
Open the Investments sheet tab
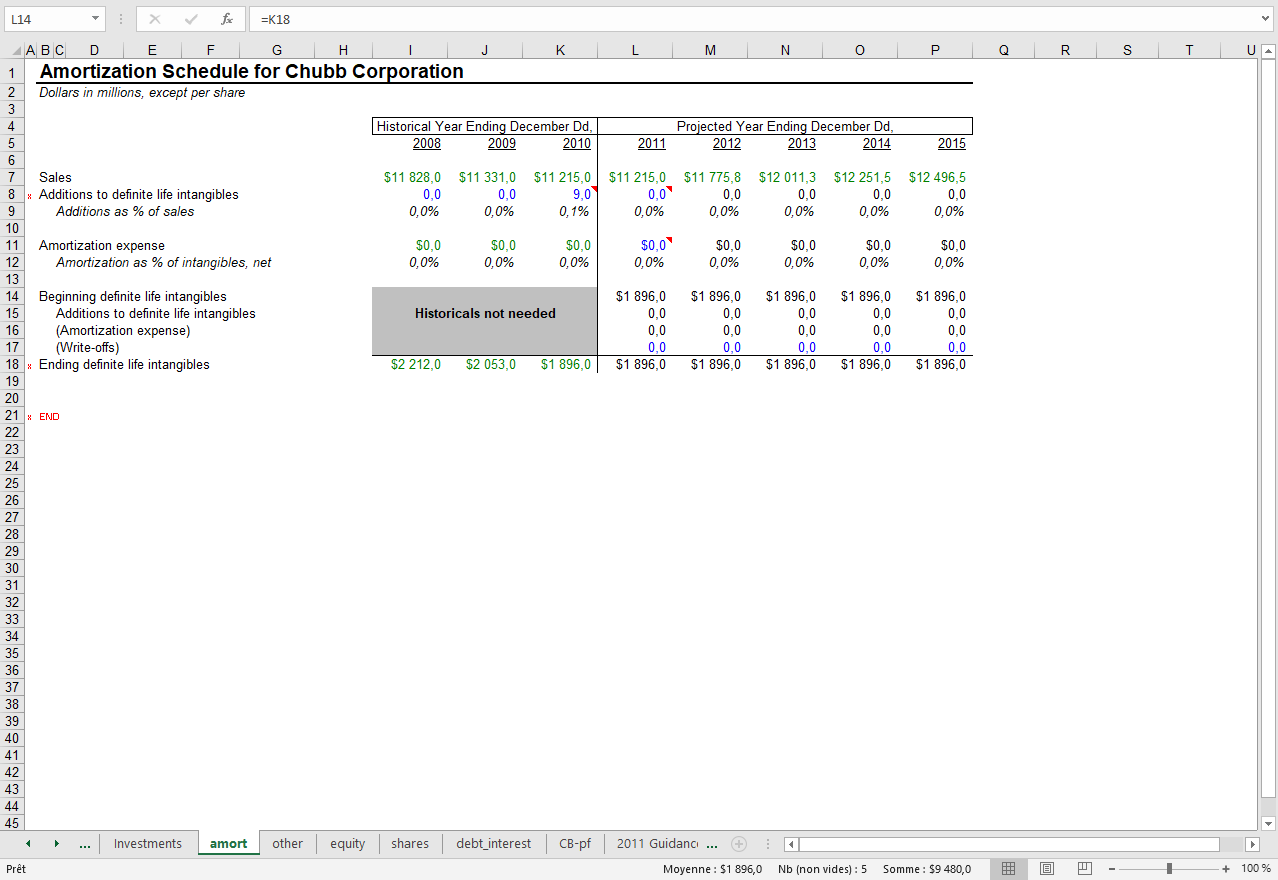[148, 844]
